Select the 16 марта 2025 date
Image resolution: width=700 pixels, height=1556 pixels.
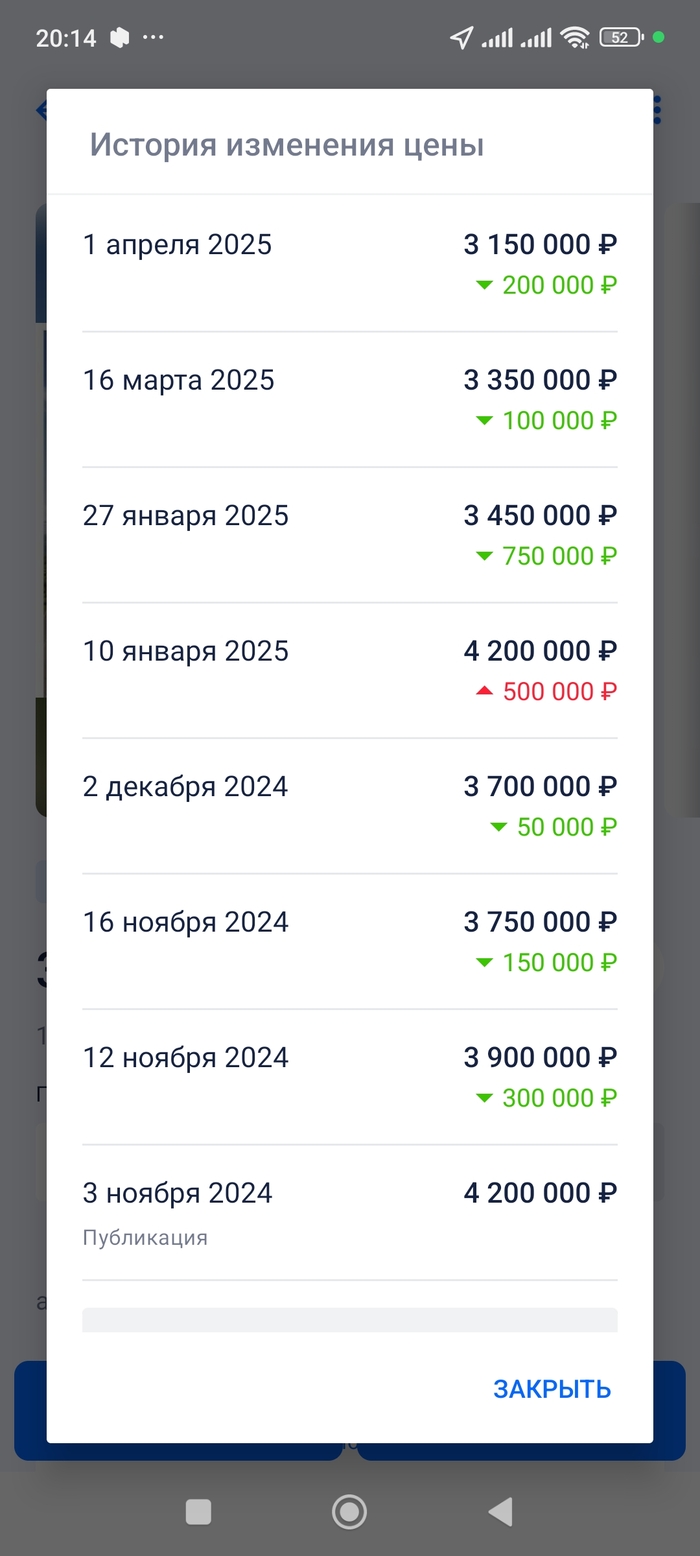click(178, 381)
